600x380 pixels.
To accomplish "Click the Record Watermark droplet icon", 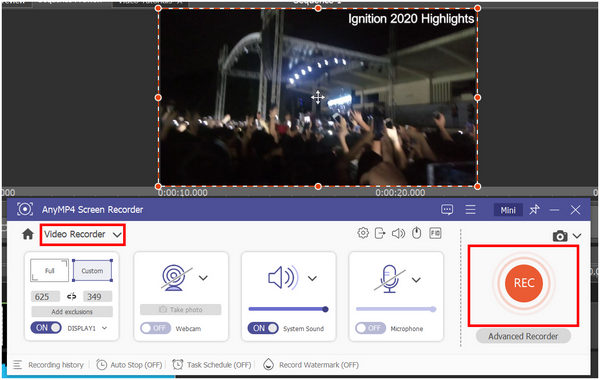I will 269,365.
